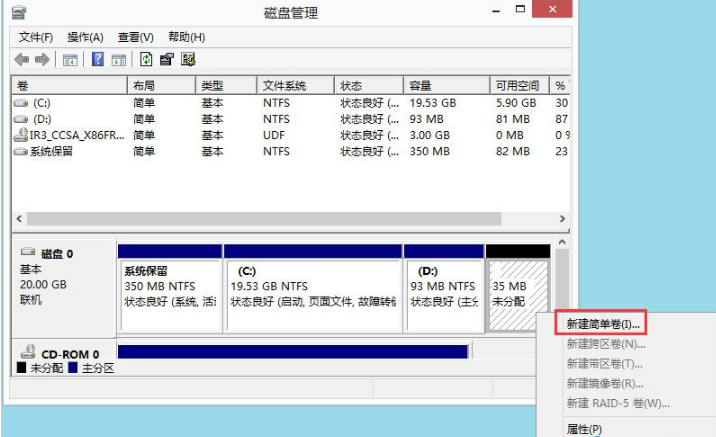
Task: Open the 文件(F) menu
Action: click(x=36, y=37)
